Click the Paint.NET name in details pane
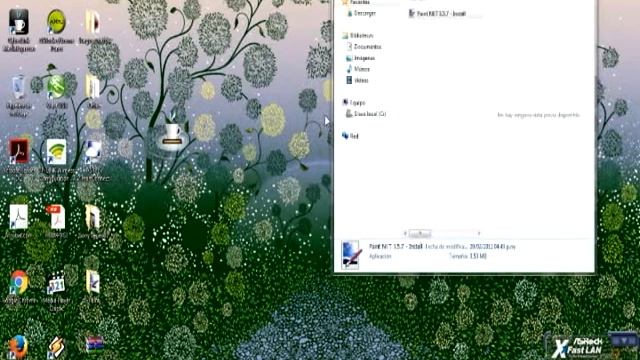The width and height of the screenshot is (640, 360). (396, 247)
